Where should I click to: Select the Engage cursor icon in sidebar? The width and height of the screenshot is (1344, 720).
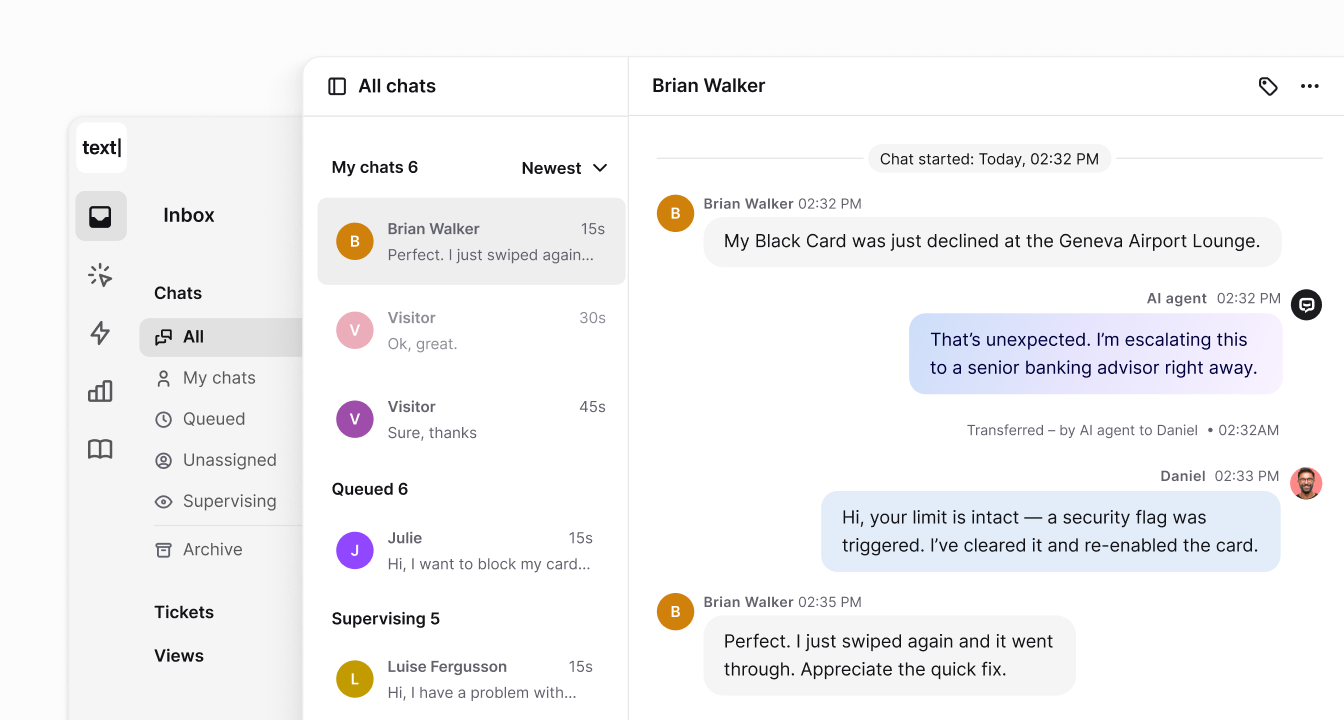pyautogui.click(x=100, y=275)
